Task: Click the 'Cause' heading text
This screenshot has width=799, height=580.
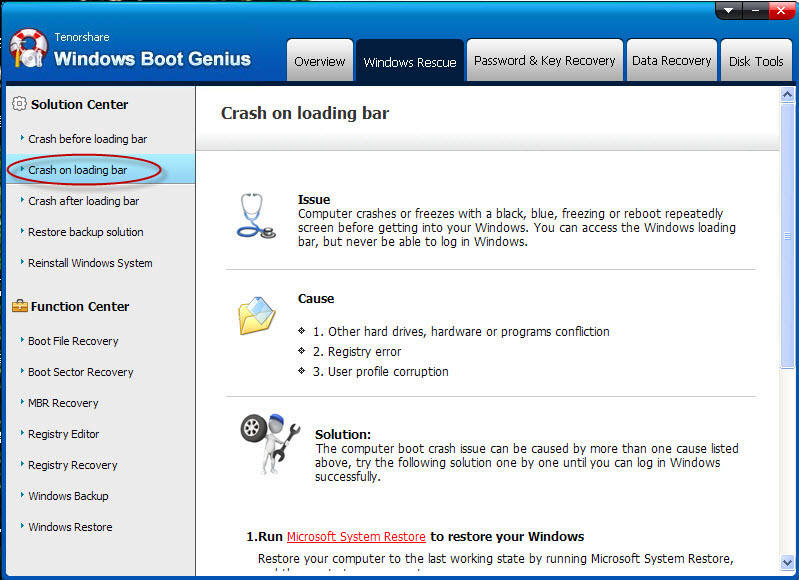Action: pyautogui.click(x=316, y=299)
